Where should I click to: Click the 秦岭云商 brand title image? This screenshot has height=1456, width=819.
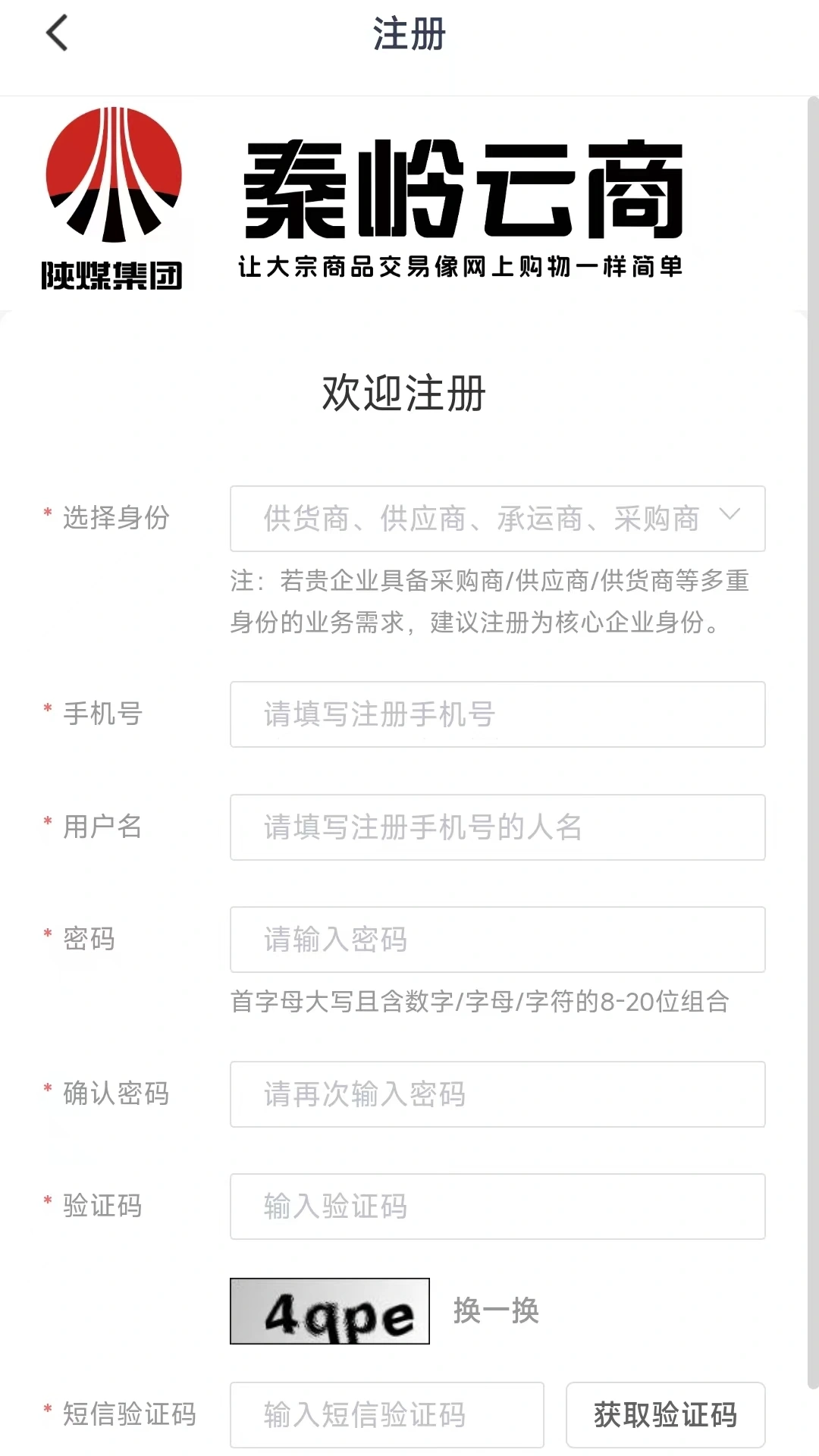tap(463, 190)
